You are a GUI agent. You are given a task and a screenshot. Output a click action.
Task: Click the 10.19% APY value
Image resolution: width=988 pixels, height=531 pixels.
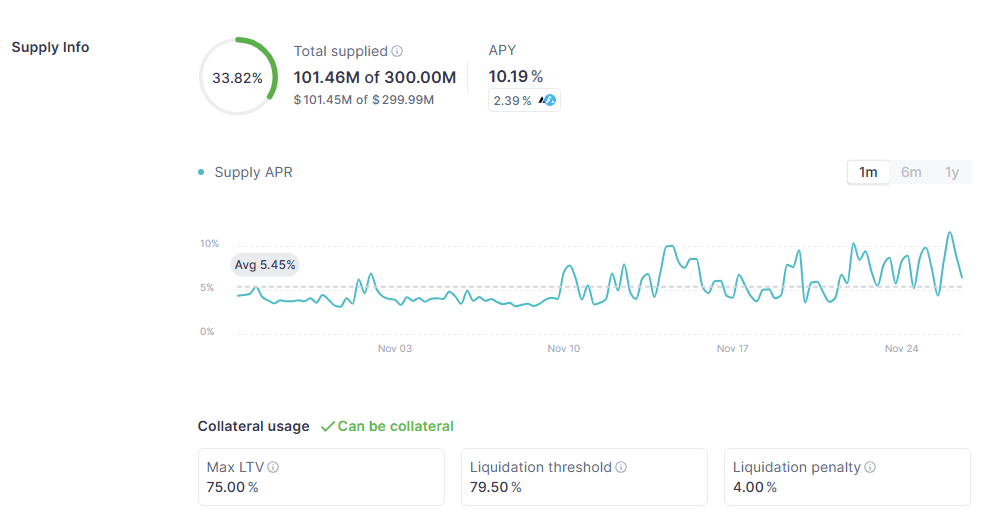[515, 76]
